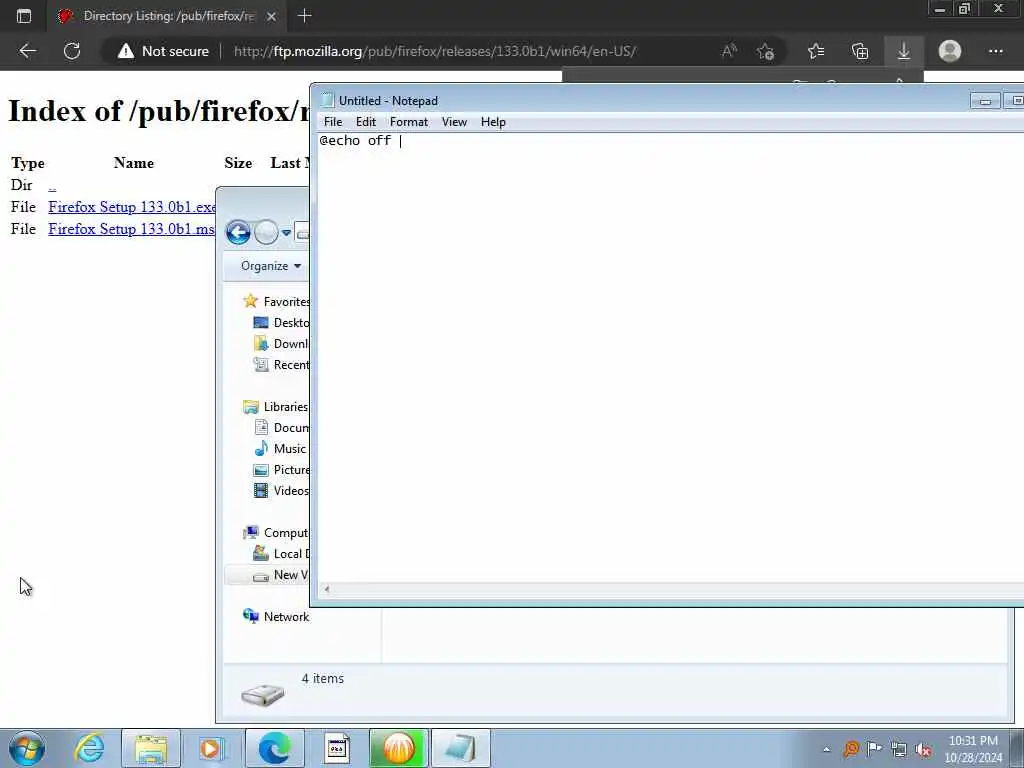Click the Notepad document icon in its title bar
The width and height of the screenshot is (1024, 768).
pos(327,101)
